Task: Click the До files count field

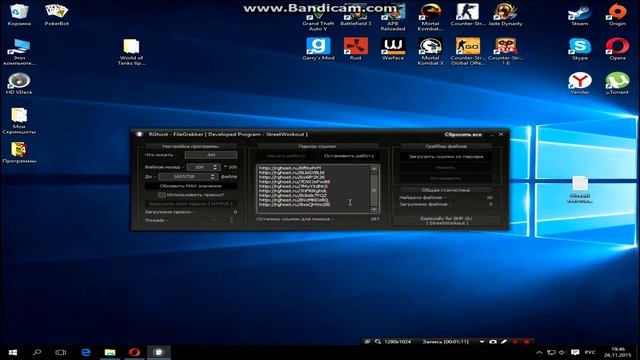Action: [x=187, y=176]
